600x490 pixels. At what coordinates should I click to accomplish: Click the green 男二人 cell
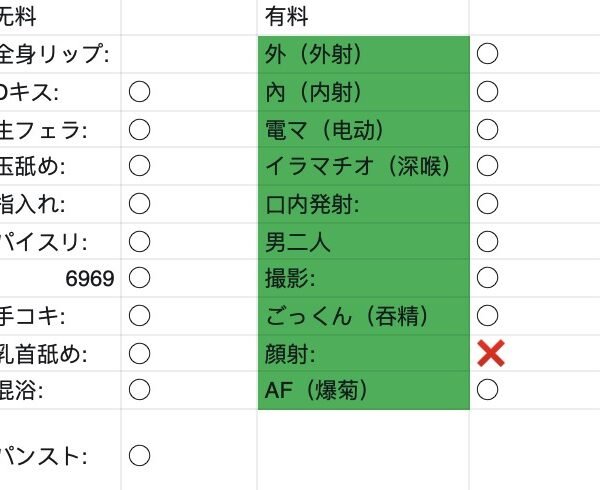(x=362, y=241)
